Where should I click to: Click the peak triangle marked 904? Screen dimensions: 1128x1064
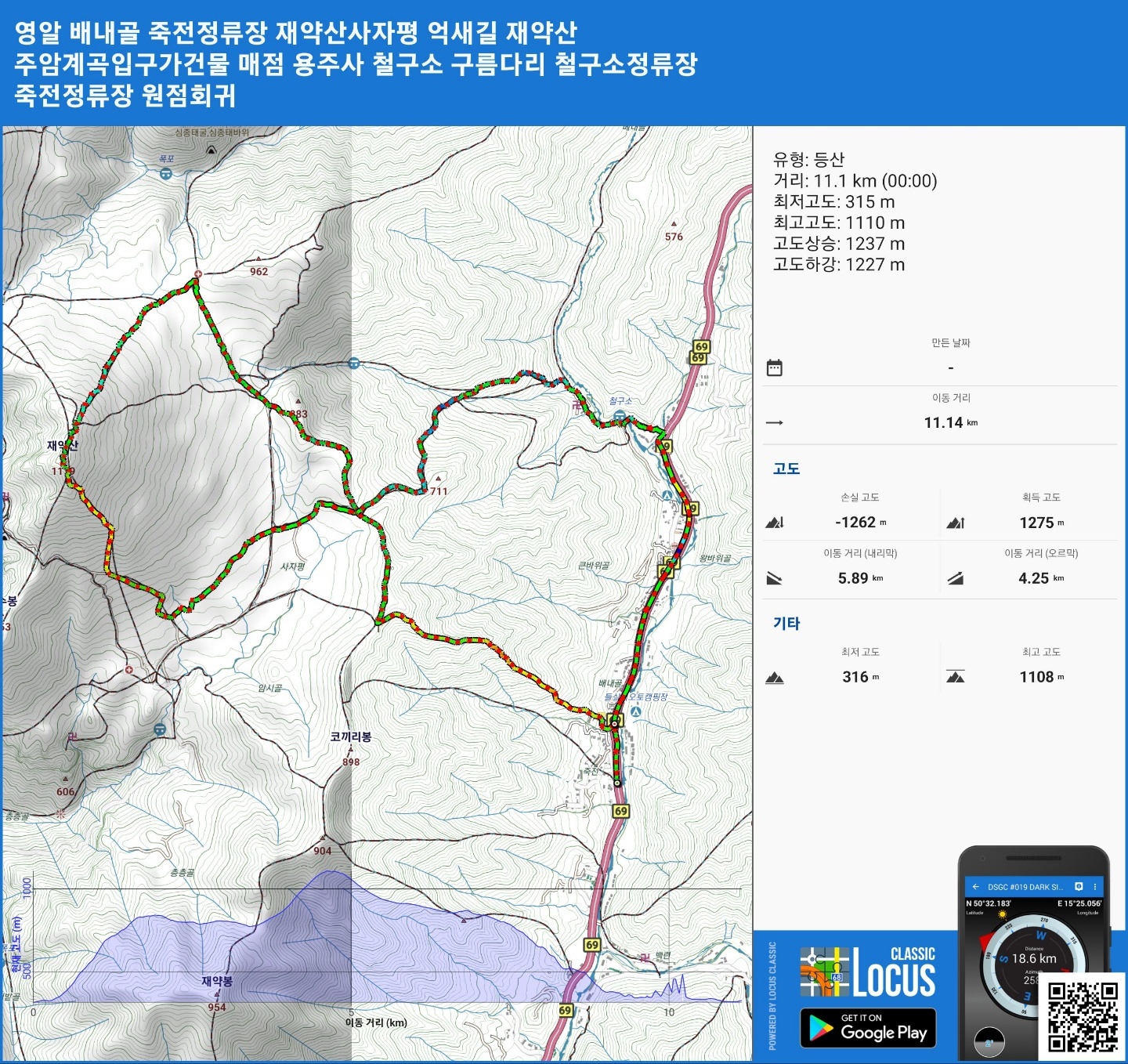pyautogui.click(x=322, y=839)
